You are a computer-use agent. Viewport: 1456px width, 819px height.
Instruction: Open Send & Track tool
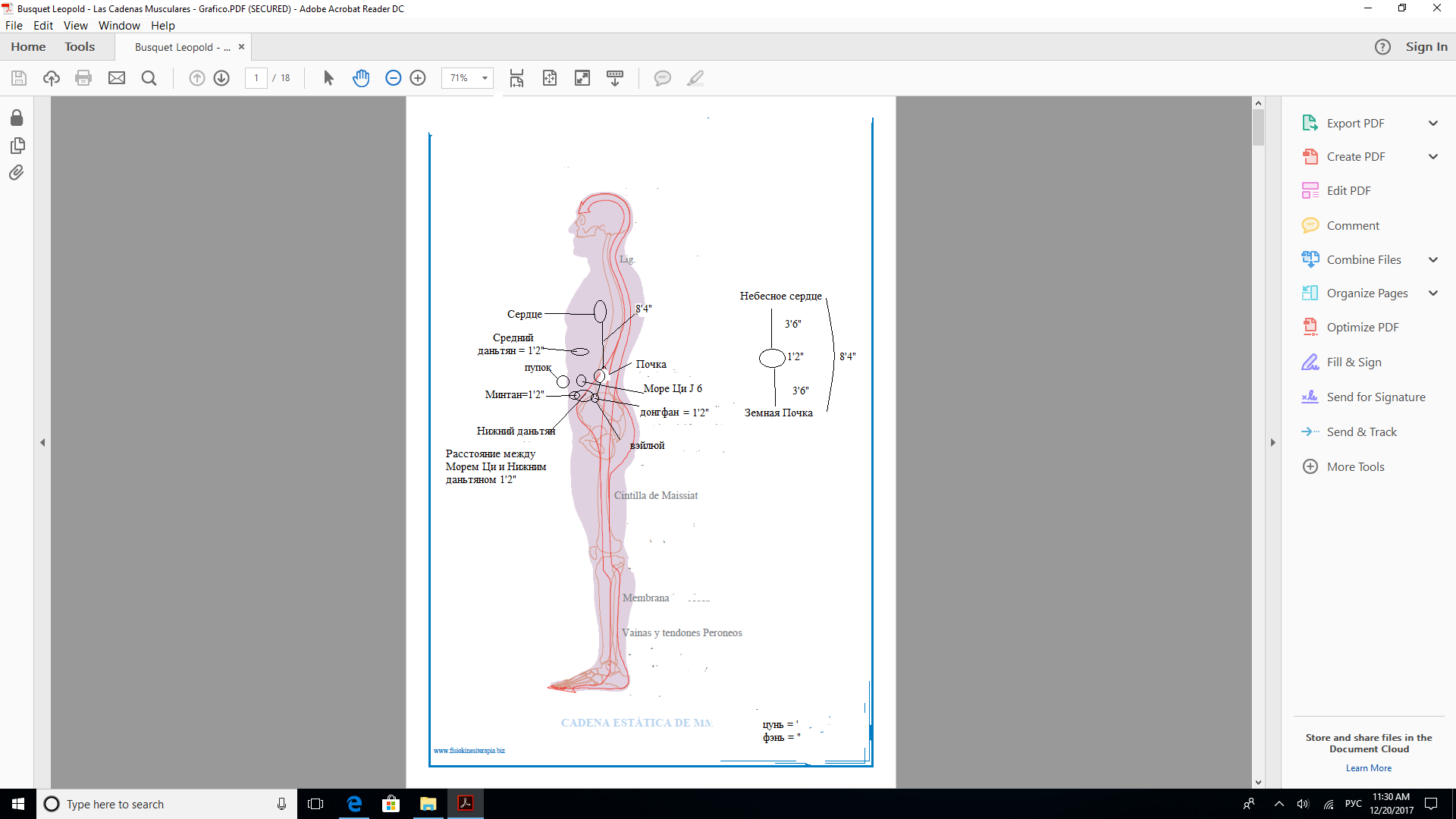1349,431
